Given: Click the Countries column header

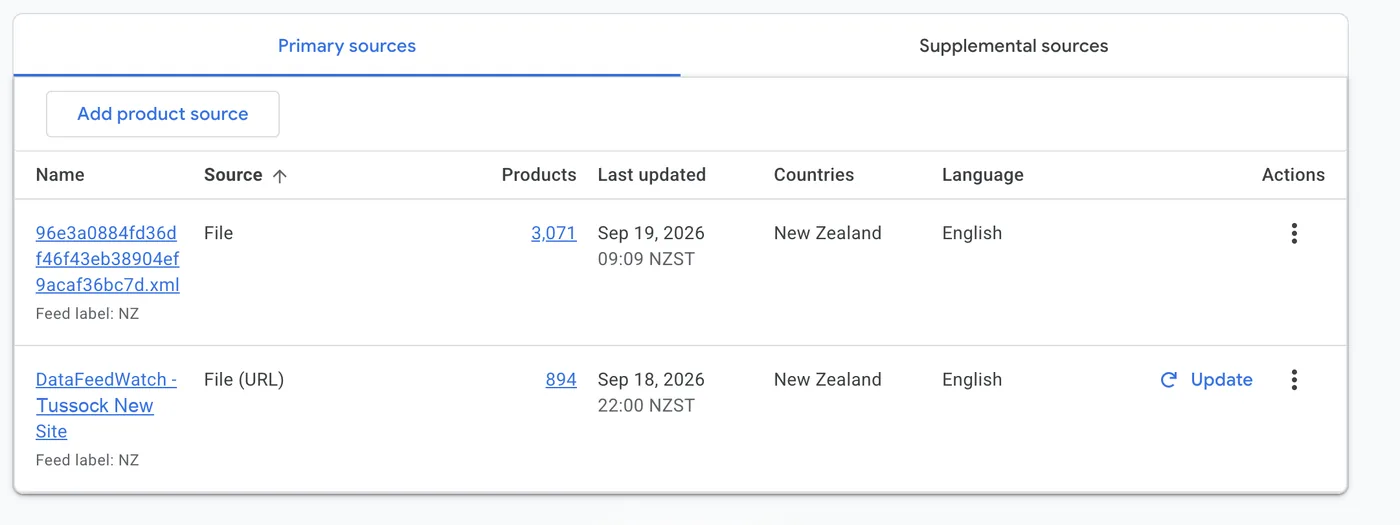Looking at the screenshot, I should [x=814, y=175].
